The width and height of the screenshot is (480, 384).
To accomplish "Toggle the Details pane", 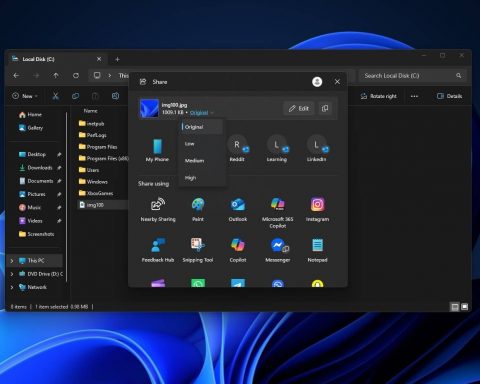I will [x=449, y=96].
